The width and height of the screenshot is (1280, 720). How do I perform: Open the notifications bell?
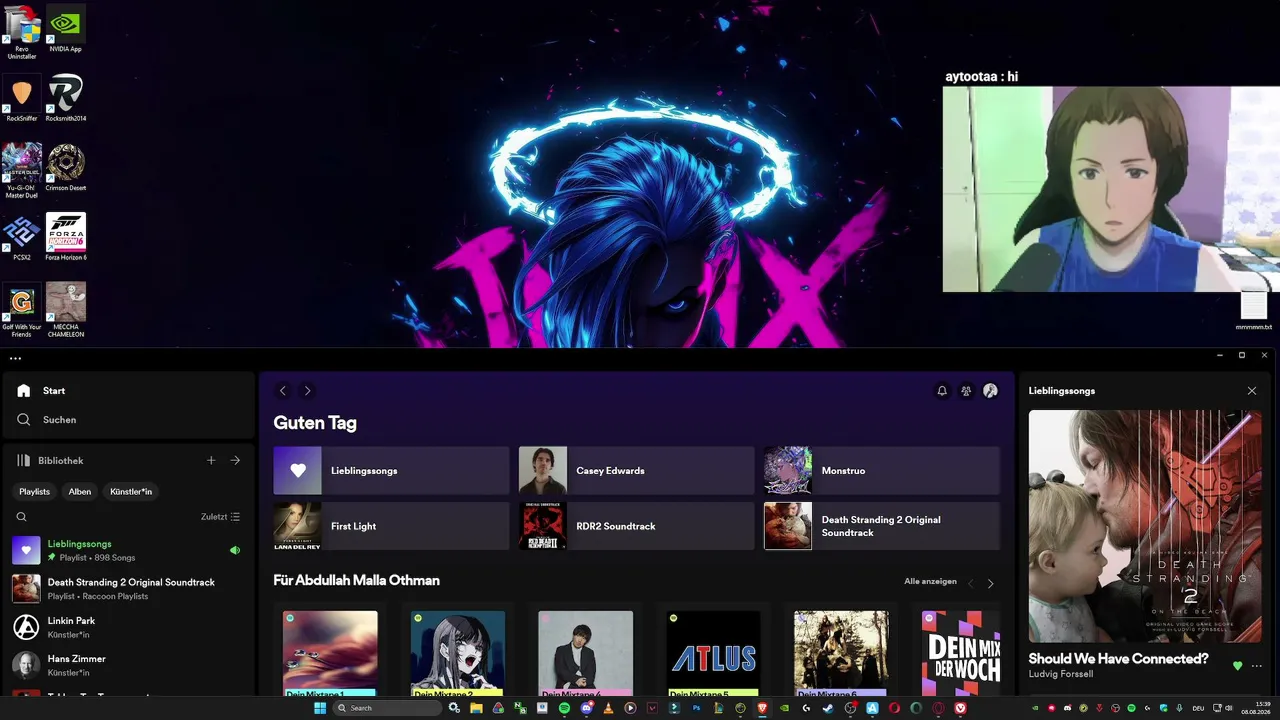pos(942,391)
